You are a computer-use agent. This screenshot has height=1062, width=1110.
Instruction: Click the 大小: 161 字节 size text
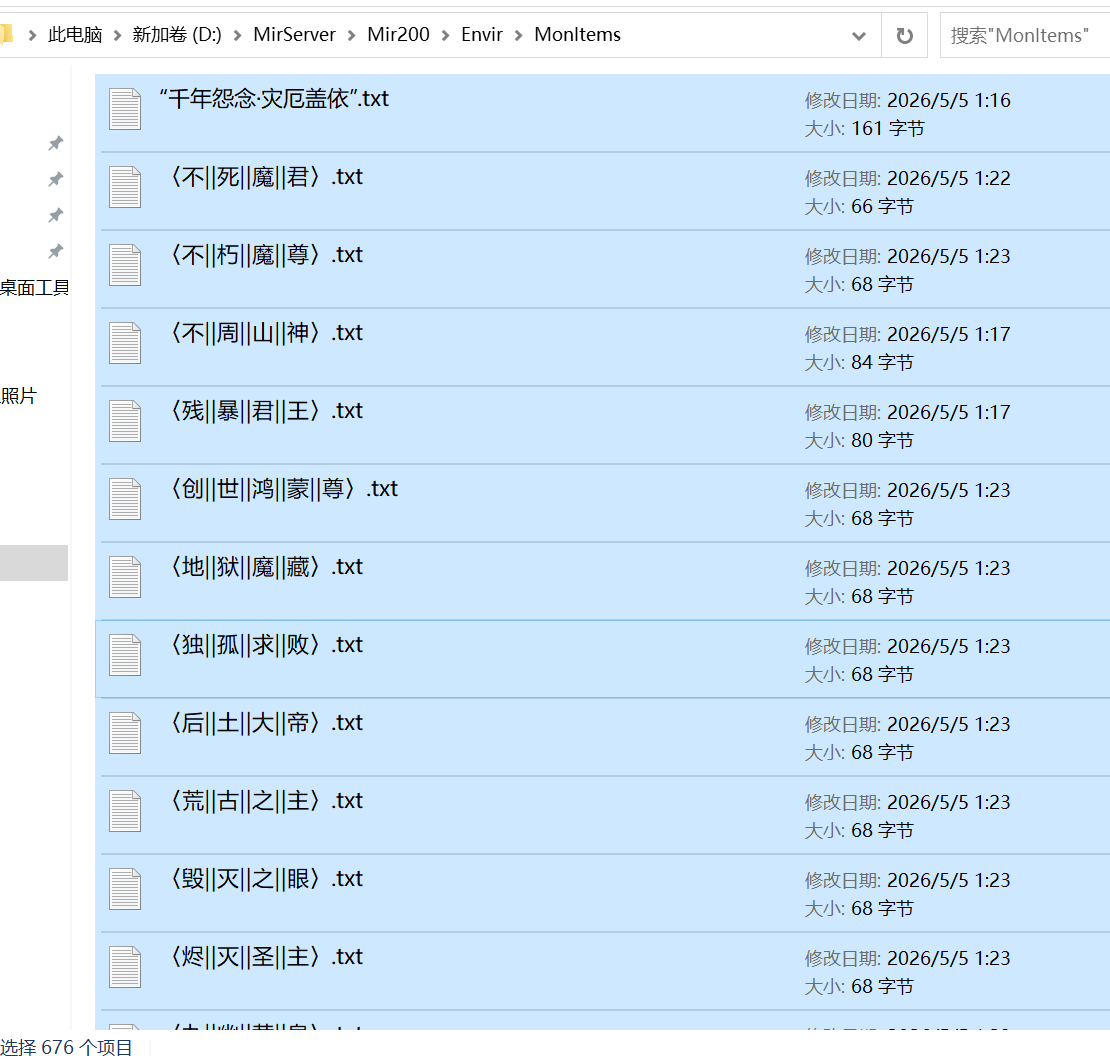[864, 129]
